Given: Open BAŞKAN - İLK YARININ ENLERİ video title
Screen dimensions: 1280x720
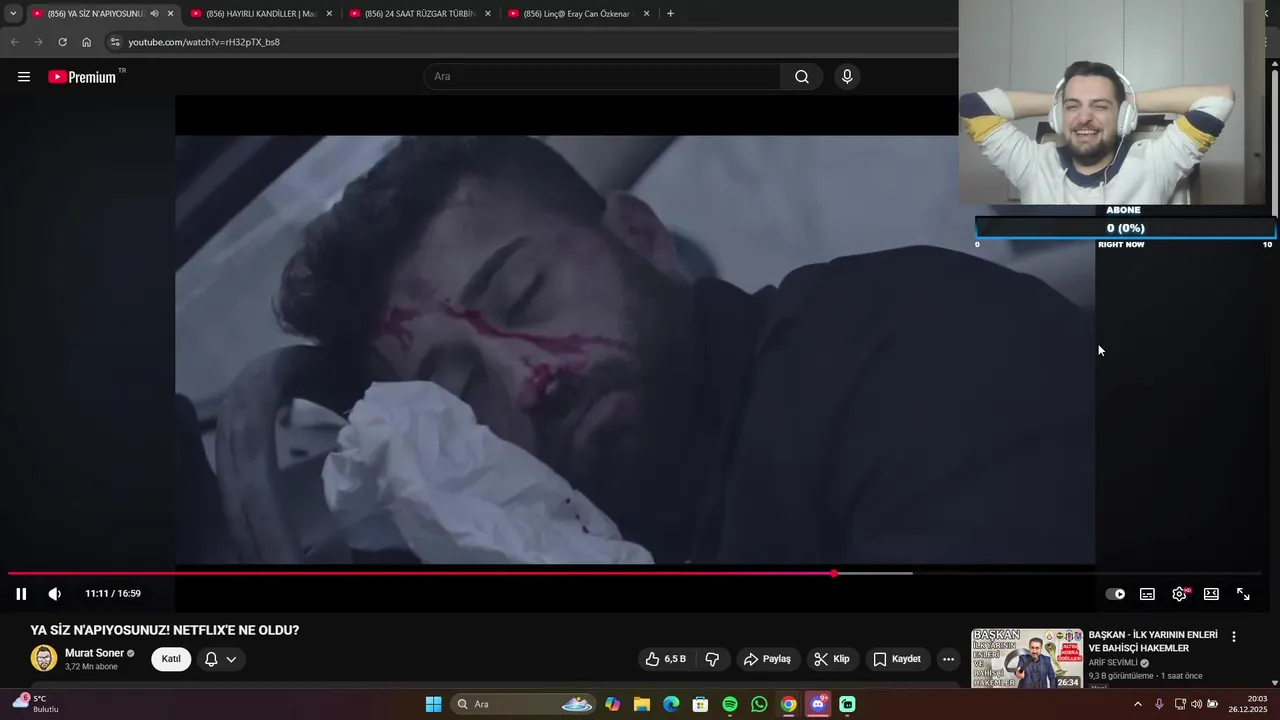Looking at the screenshot, I should click(1153, 641).
